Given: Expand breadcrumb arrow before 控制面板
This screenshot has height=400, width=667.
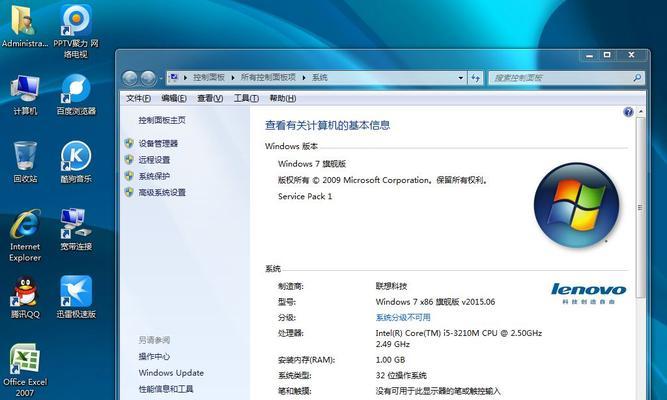Looking at the screenshot, I should [x=185, y=78].
